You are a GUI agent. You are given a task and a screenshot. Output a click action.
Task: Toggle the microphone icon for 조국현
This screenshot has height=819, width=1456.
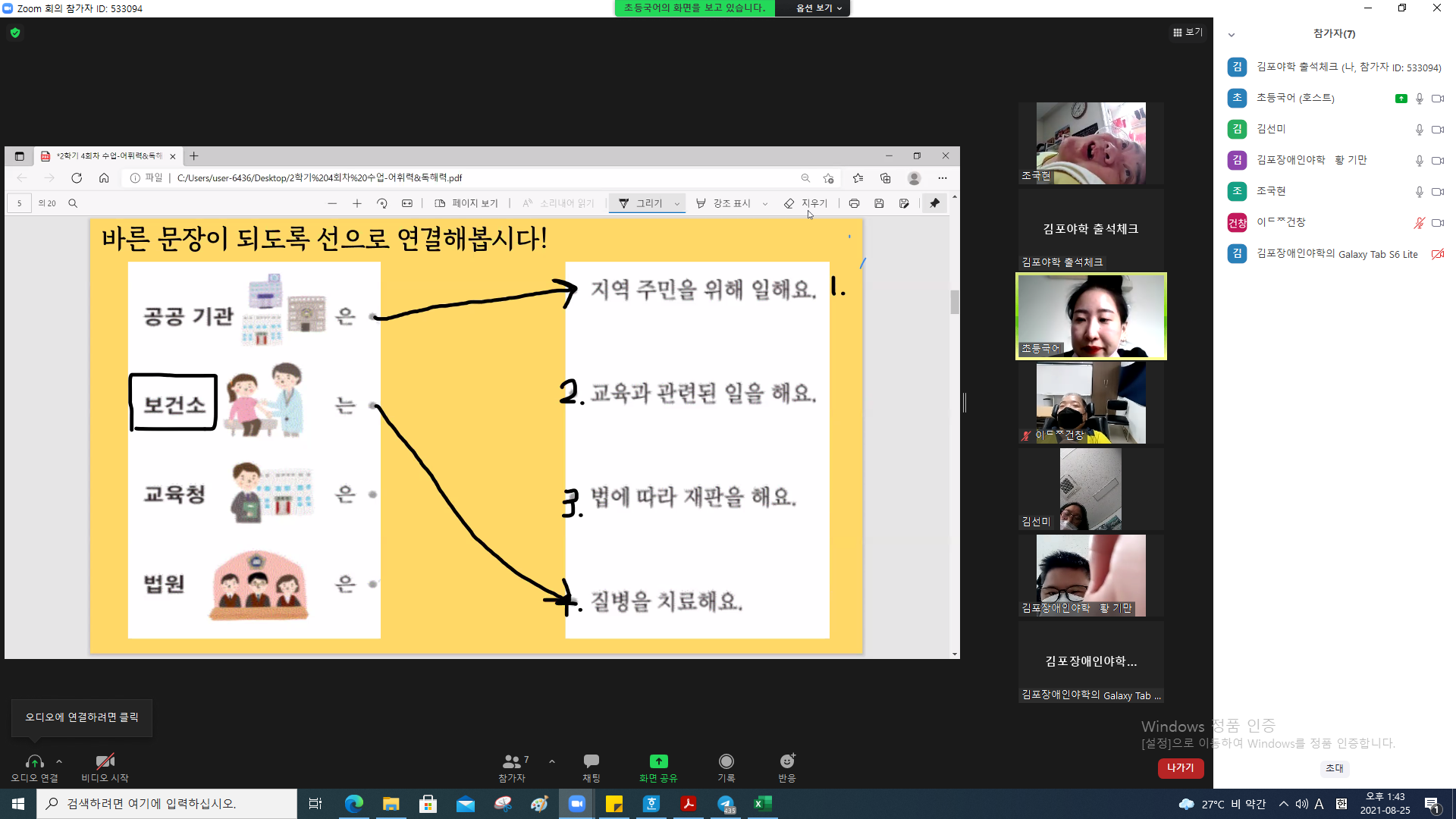coord(1419,192)
